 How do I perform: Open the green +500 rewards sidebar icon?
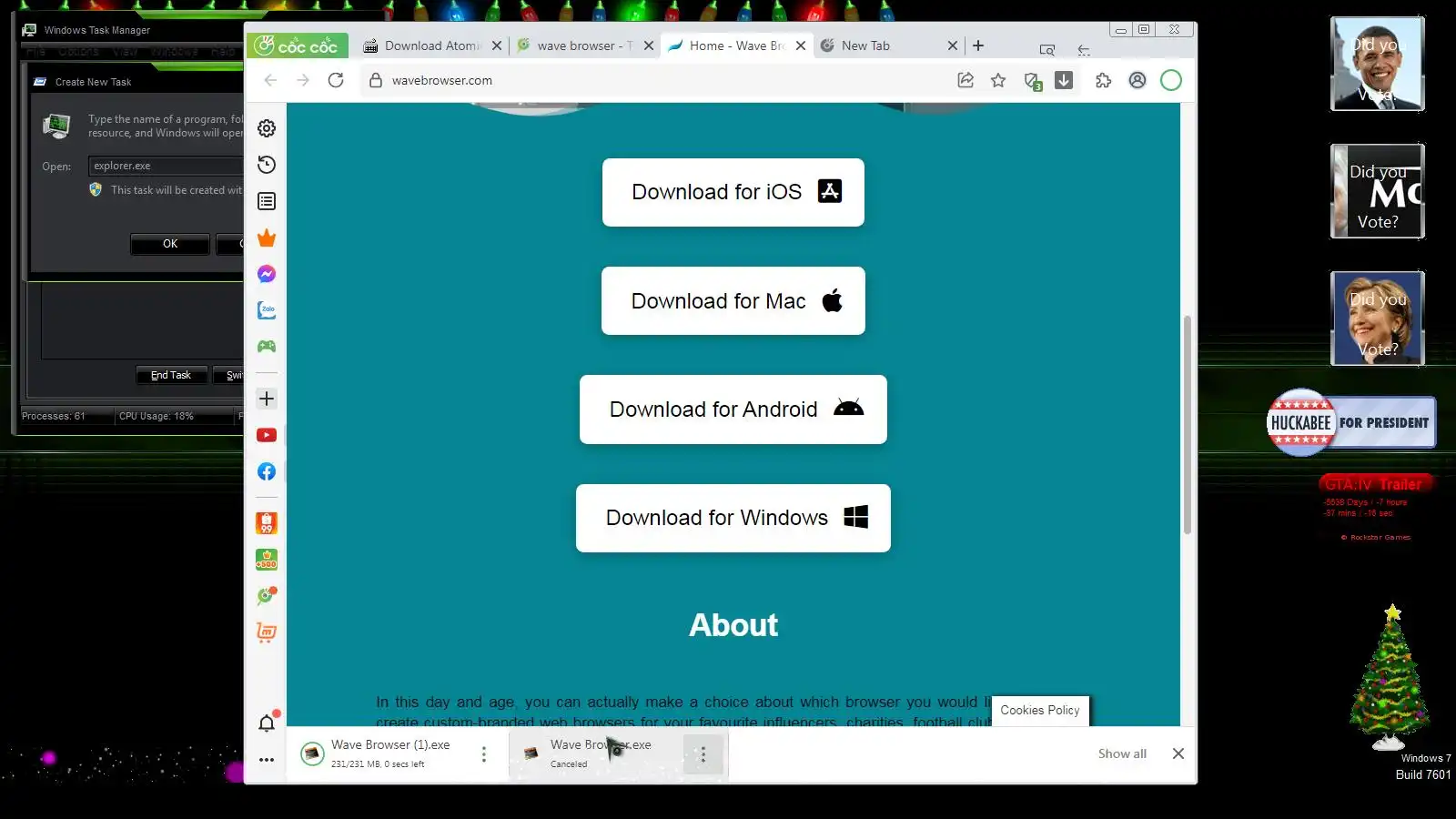(x=267, y=560)
